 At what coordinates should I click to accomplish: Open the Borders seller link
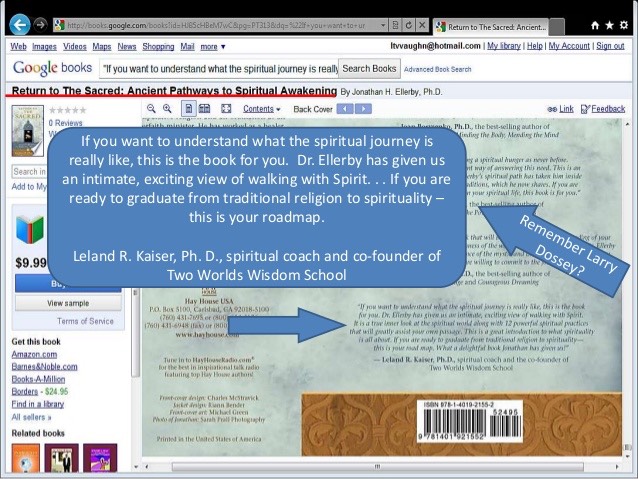24,392
